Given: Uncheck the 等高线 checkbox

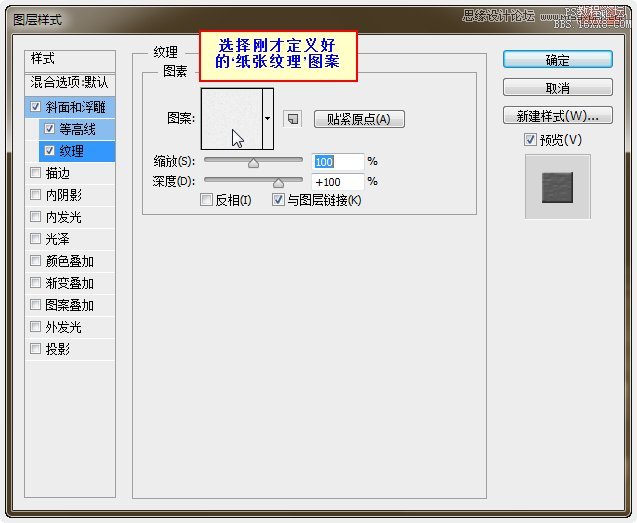Looking at the screenshot, I should 50,129.
